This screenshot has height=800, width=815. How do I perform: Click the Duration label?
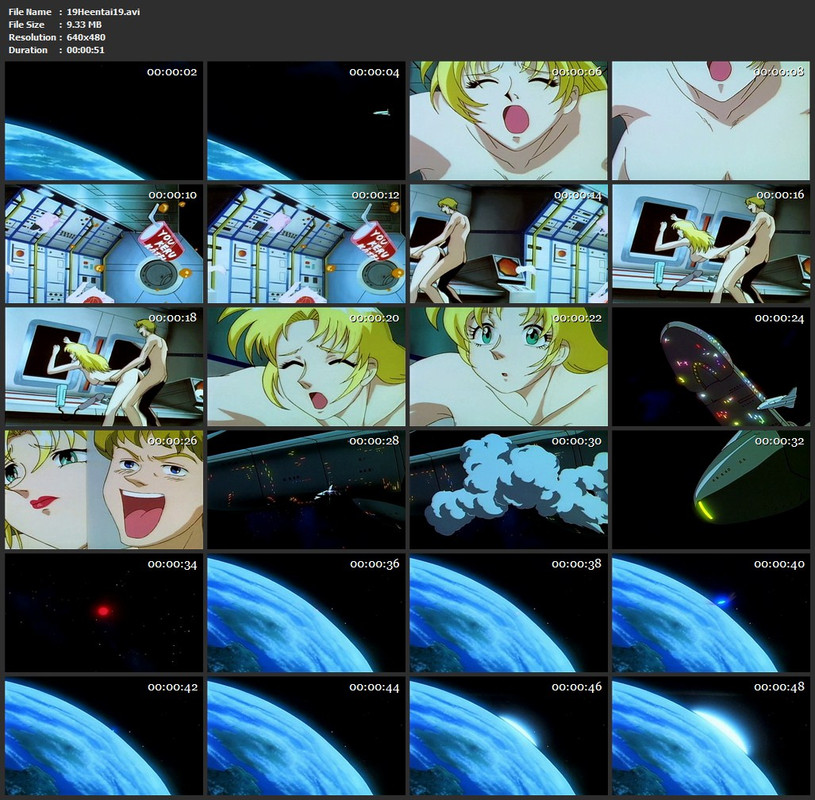[x=28, y=50]
